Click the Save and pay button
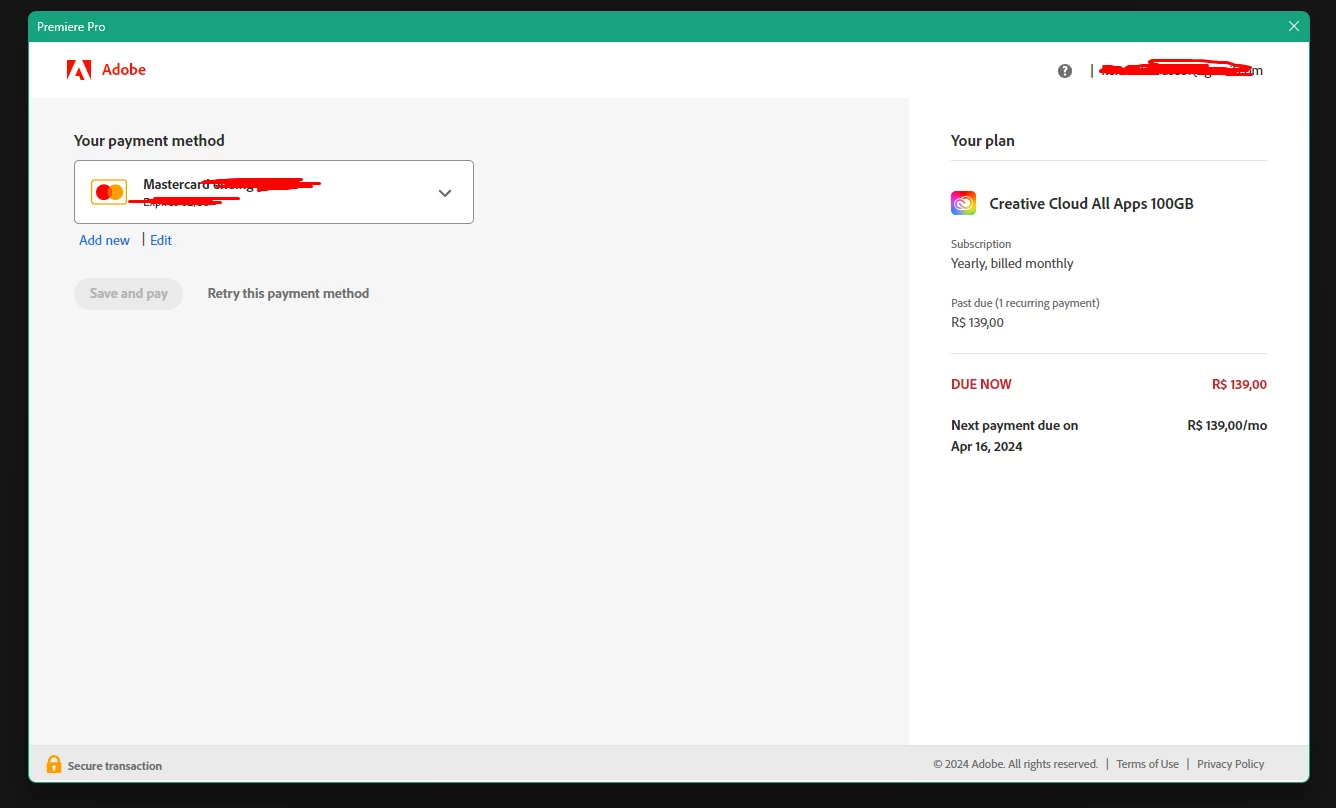1336x808 pixels. [x=129, y=294]
